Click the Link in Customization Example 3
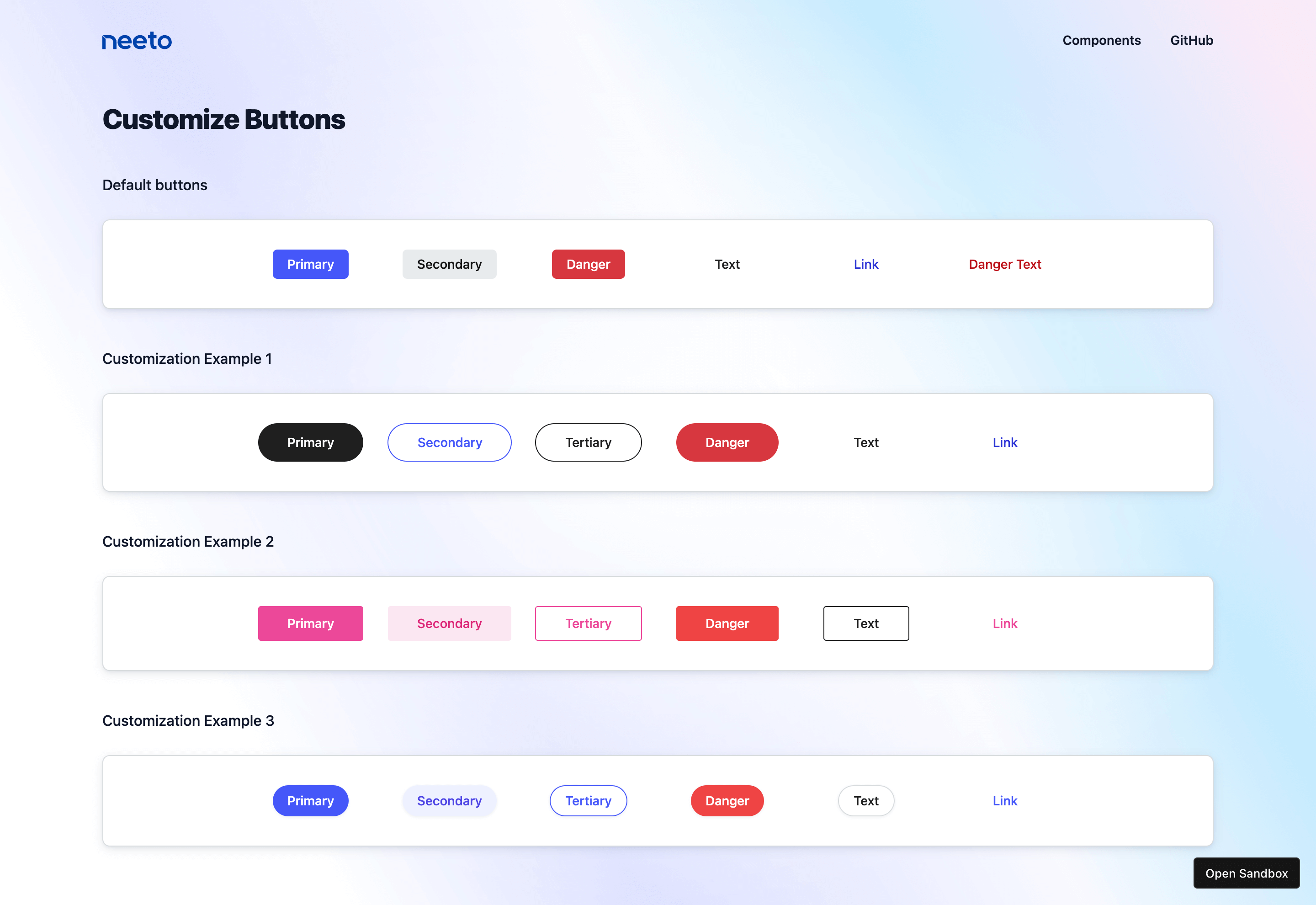 click(1004, 800)
